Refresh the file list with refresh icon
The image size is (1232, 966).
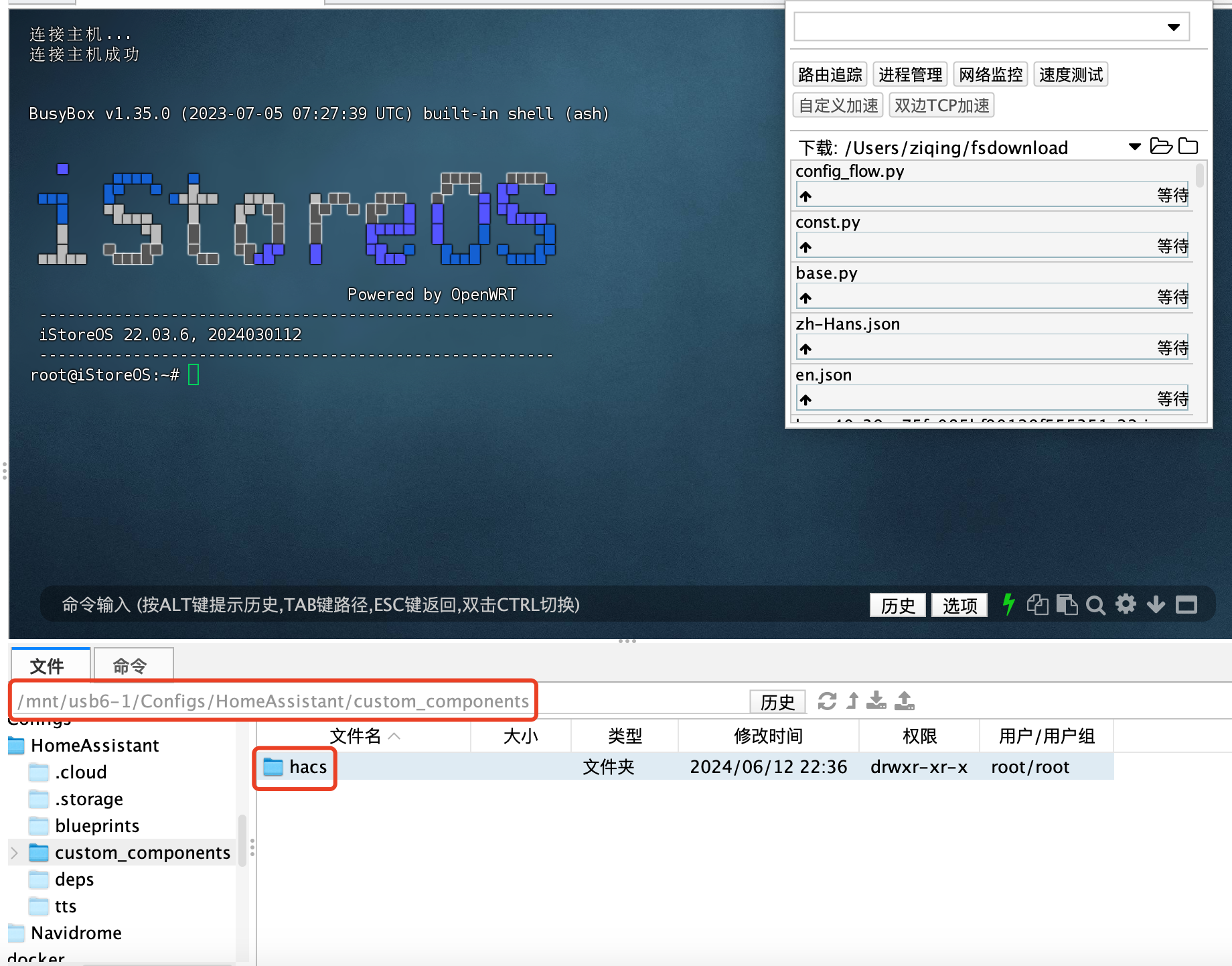tap(827, 701)
